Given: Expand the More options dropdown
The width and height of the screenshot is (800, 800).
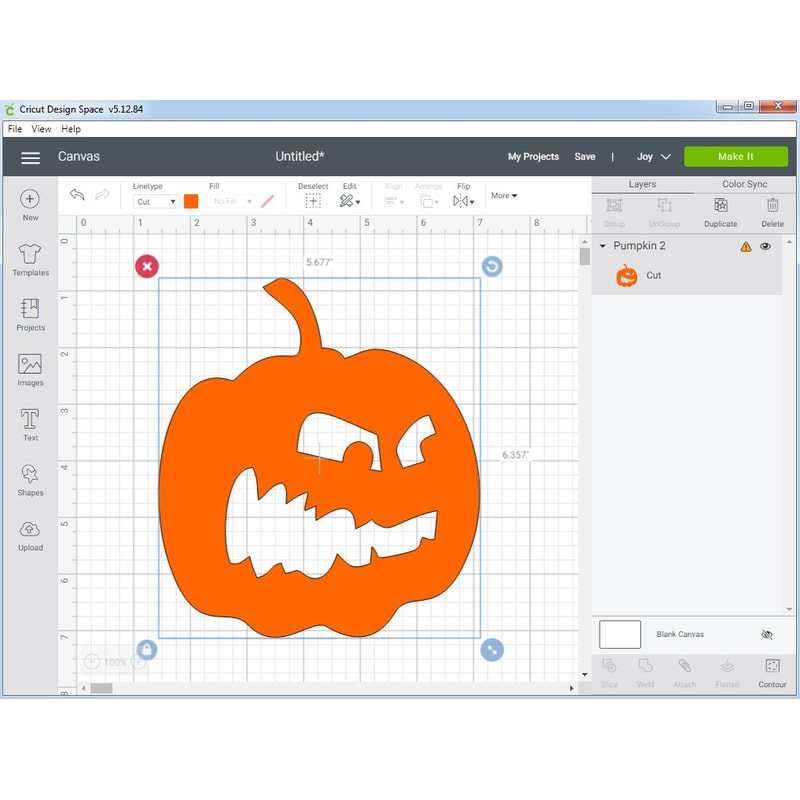Looking at the screenshot, I should pos(504,196).
